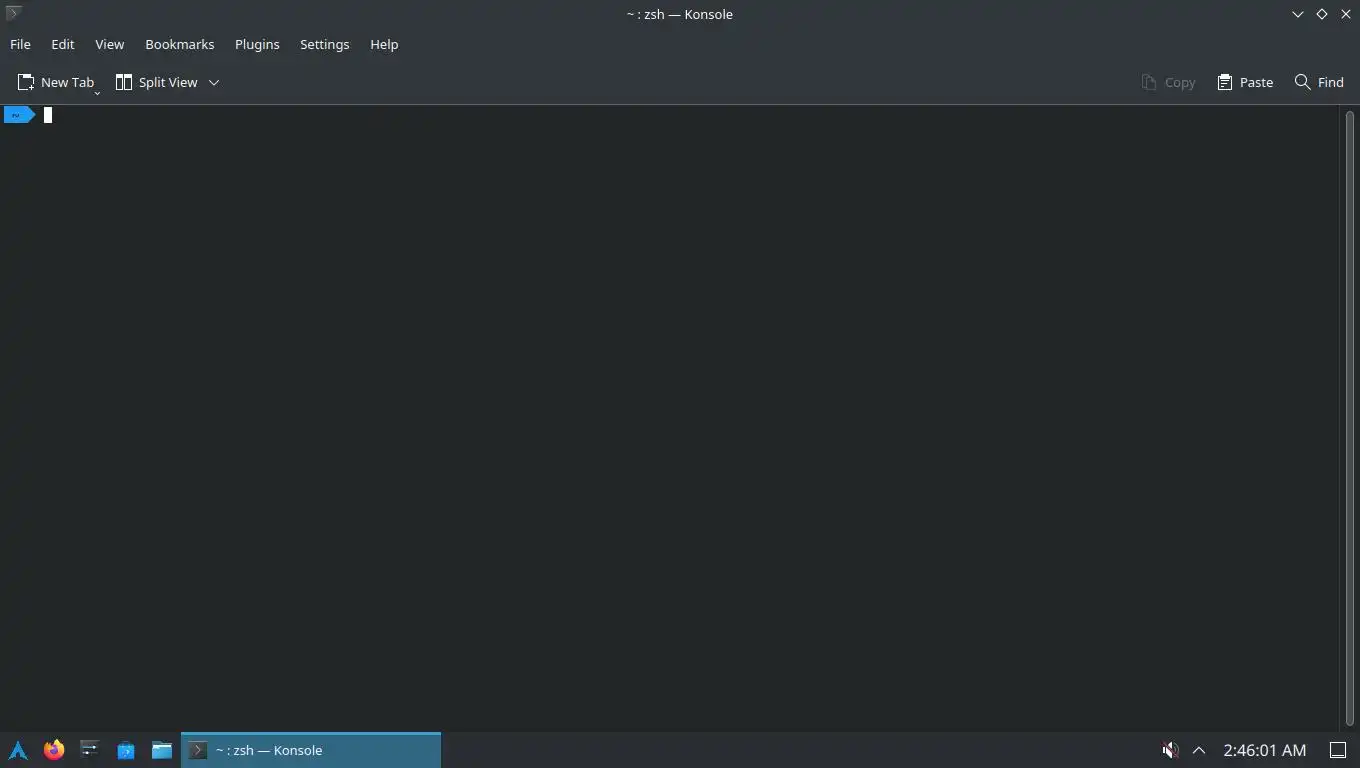Viewport: 1360px width, 768px height.
Task: Open the File menu
Action: 20,44
